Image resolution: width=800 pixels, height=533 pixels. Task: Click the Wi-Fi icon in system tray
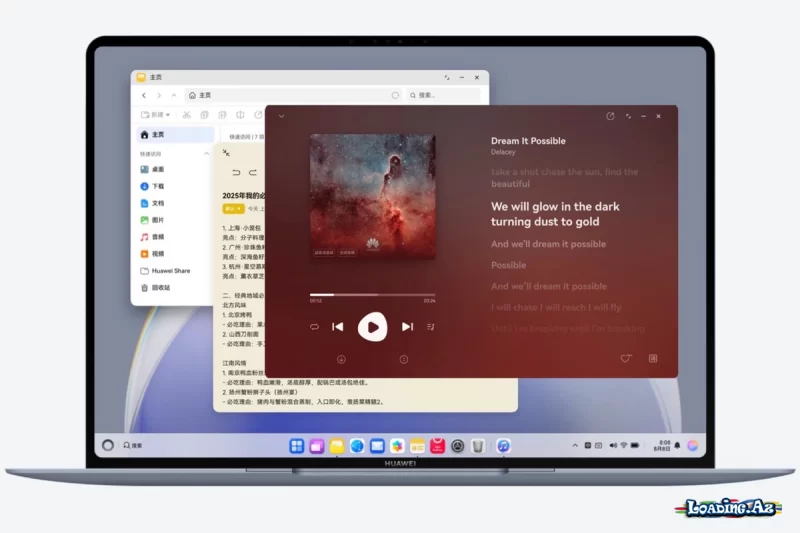coord(623,445)
